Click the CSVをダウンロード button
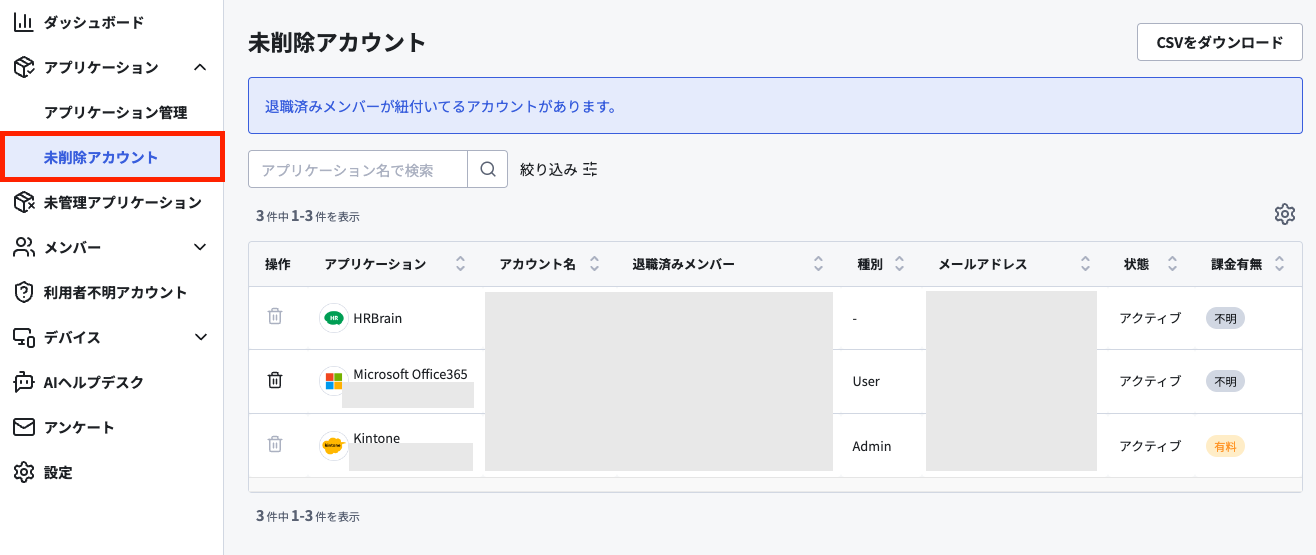Image resolution: width=1316 pixels, height=555 pixels. [x=1220, y=42]
